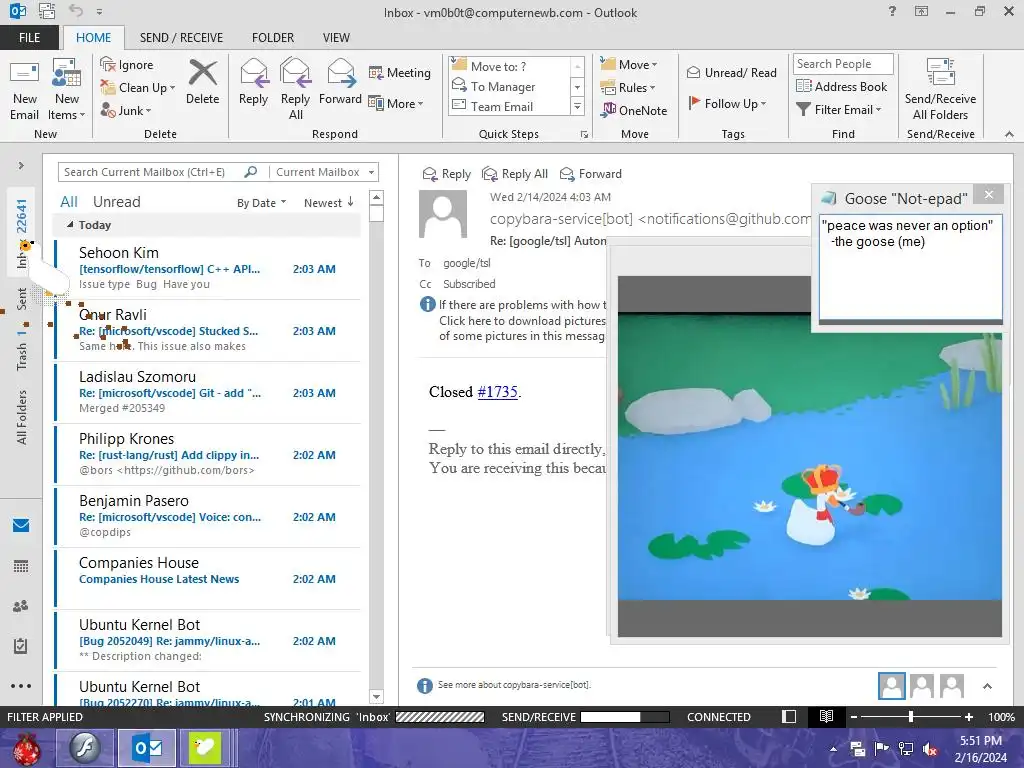Switch to the HOME tab
The image size is (1024, 768).
pos(93,37)
